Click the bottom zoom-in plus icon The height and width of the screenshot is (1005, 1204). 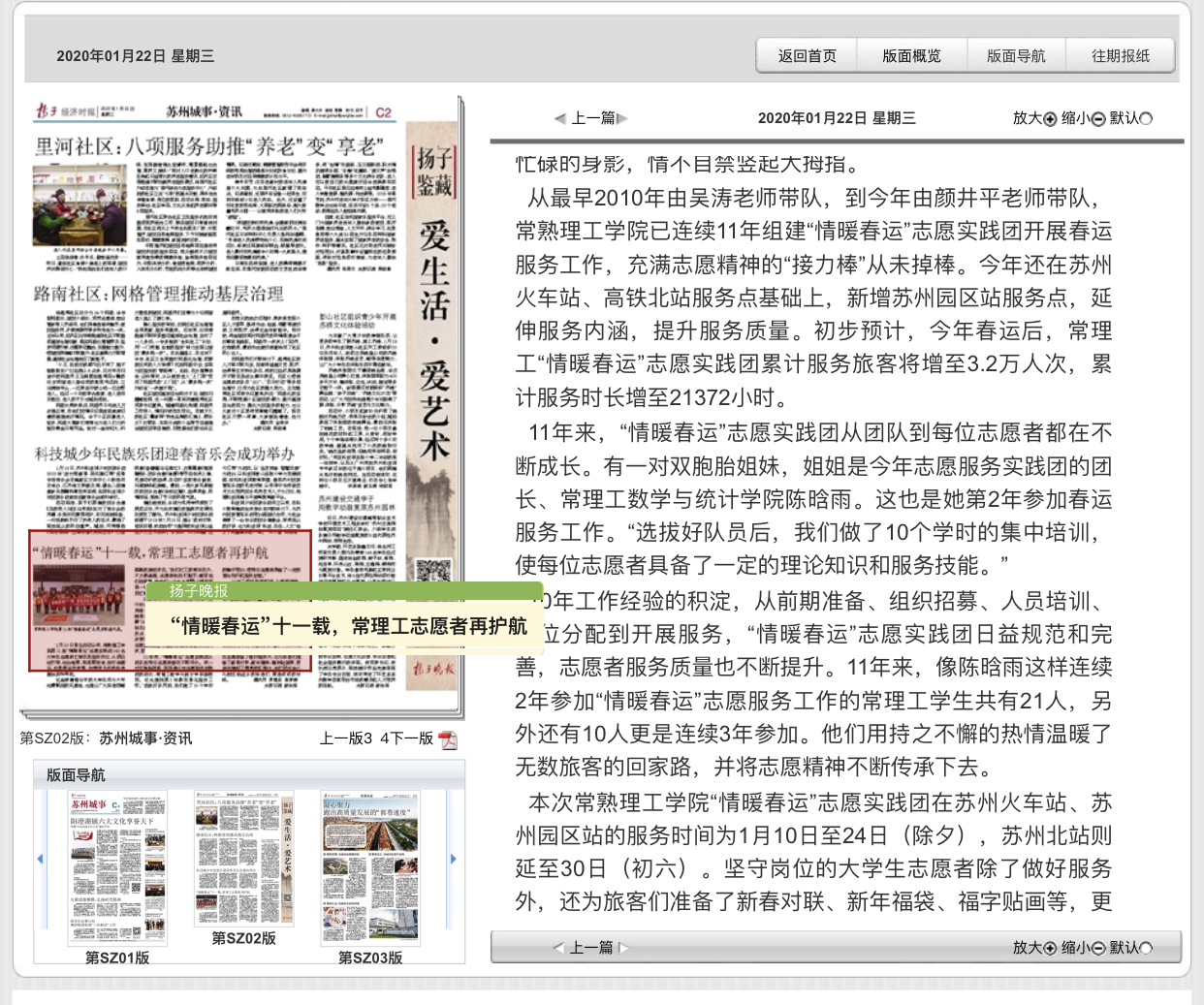[1050, 948]
